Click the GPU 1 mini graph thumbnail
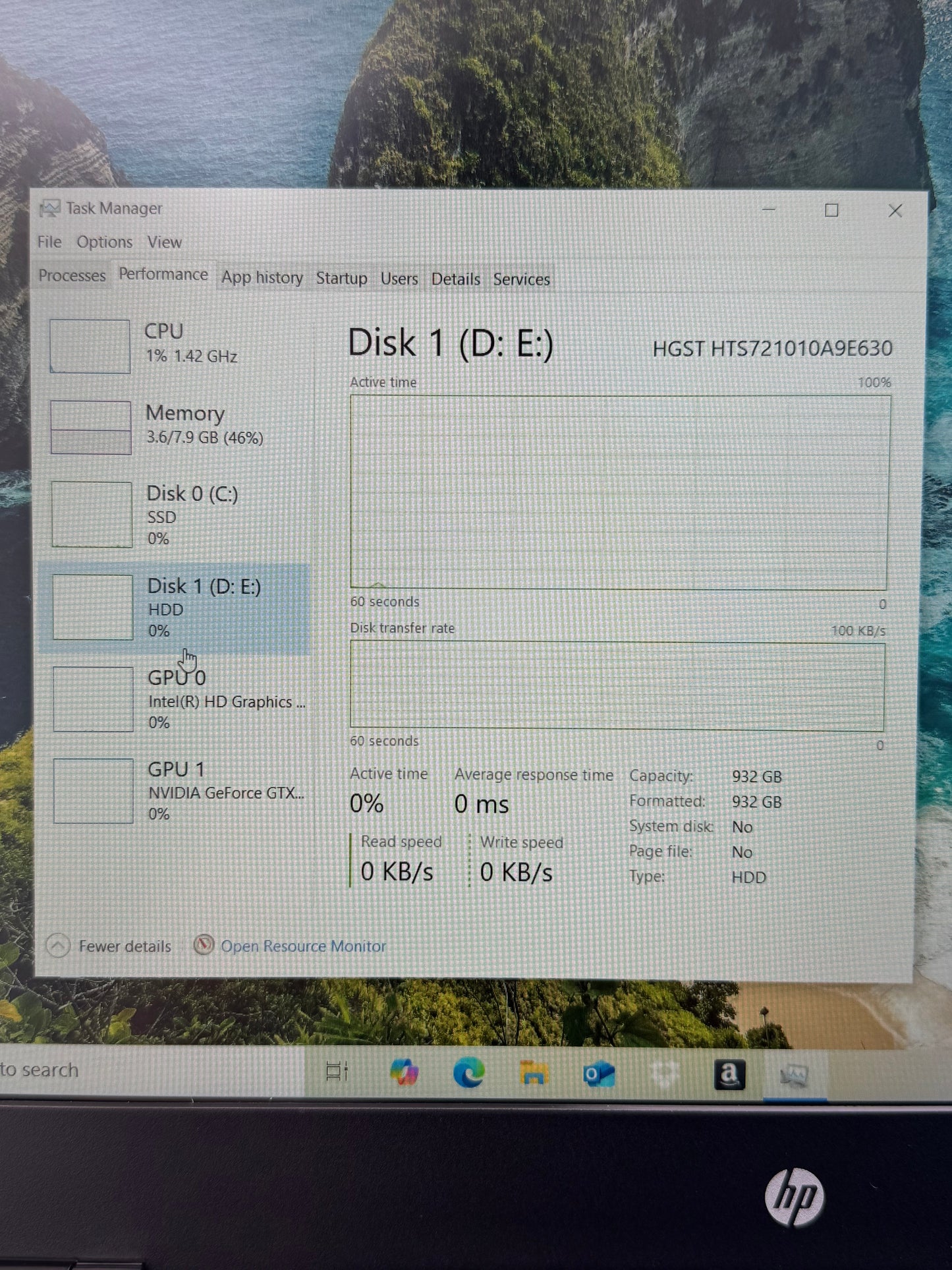This screenshot has height=1270, width=952. pos(93,791)
